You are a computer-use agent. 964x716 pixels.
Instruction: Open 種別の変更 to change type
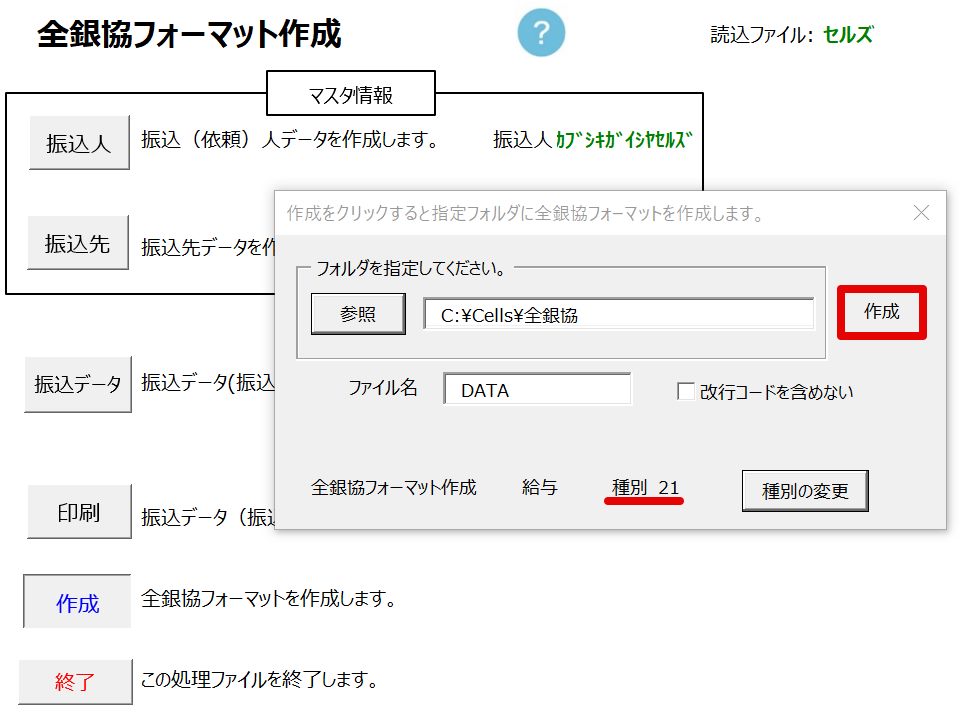click(804, 491)
